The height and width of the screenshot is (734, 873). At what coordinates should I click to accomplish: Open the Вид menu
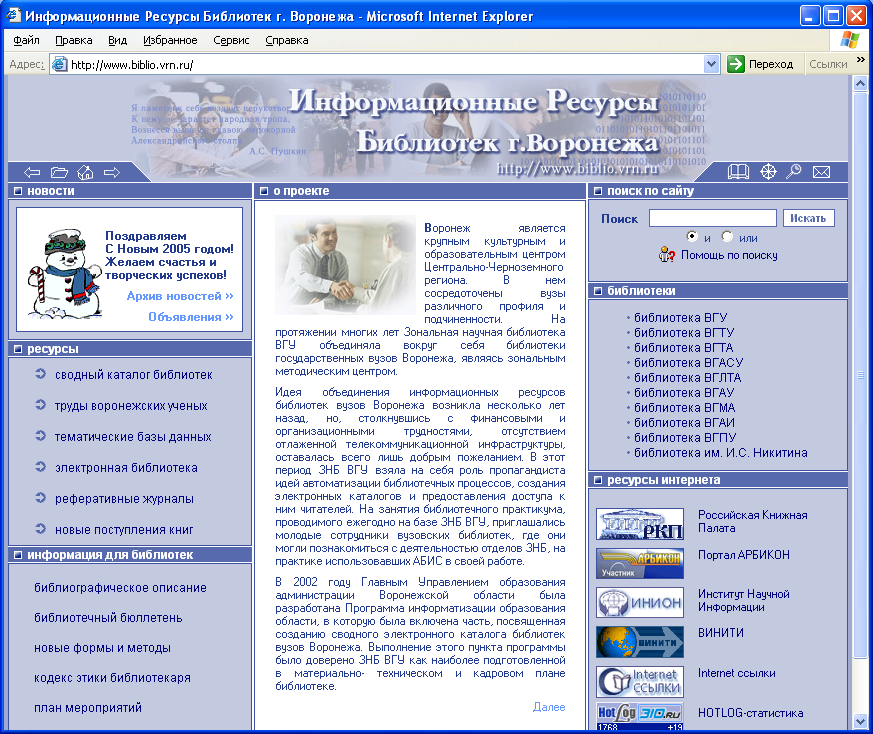click(117, 40)
